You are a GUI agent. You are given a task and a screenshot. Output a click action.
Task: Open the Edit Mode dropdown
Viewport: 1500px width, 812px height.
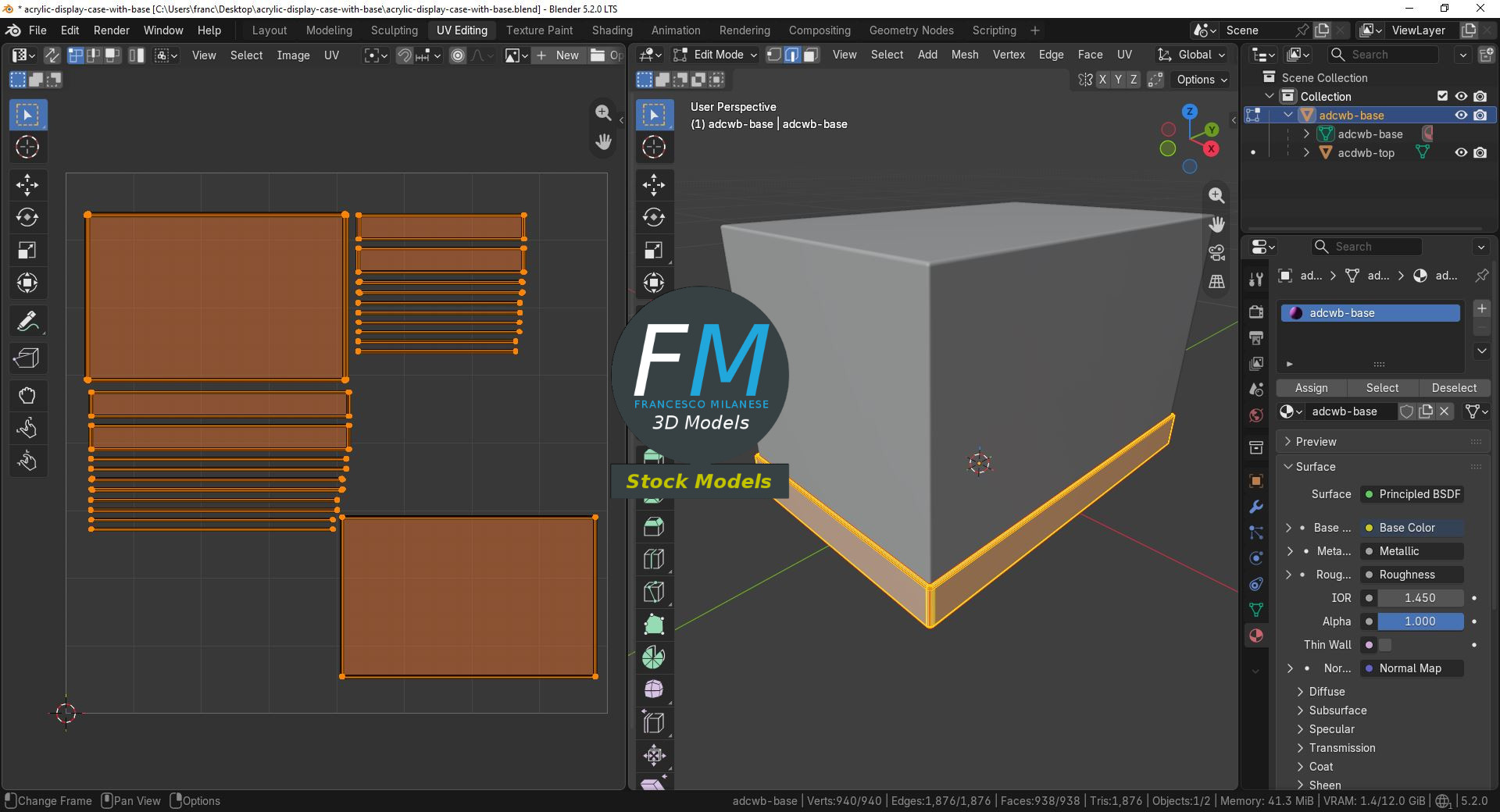(716, 55)
